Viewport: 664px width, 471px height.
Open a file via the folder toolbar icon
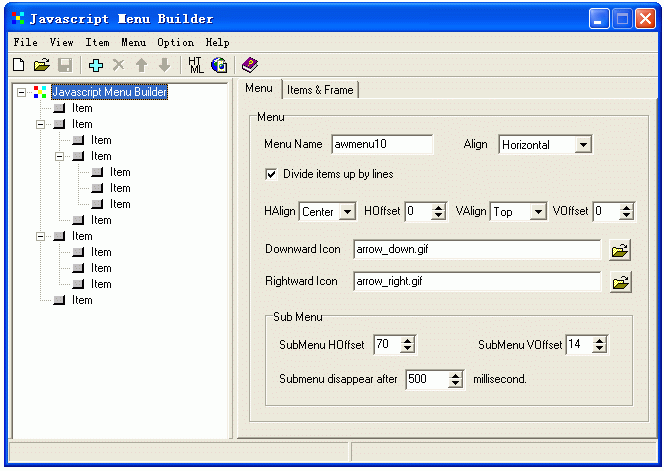click(42, 65)
